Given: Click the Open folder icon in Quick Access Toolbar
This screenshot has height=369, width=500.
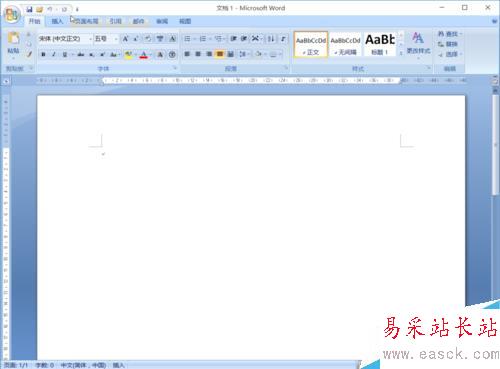Looking at the screenshot, I should tap(40, 9).
